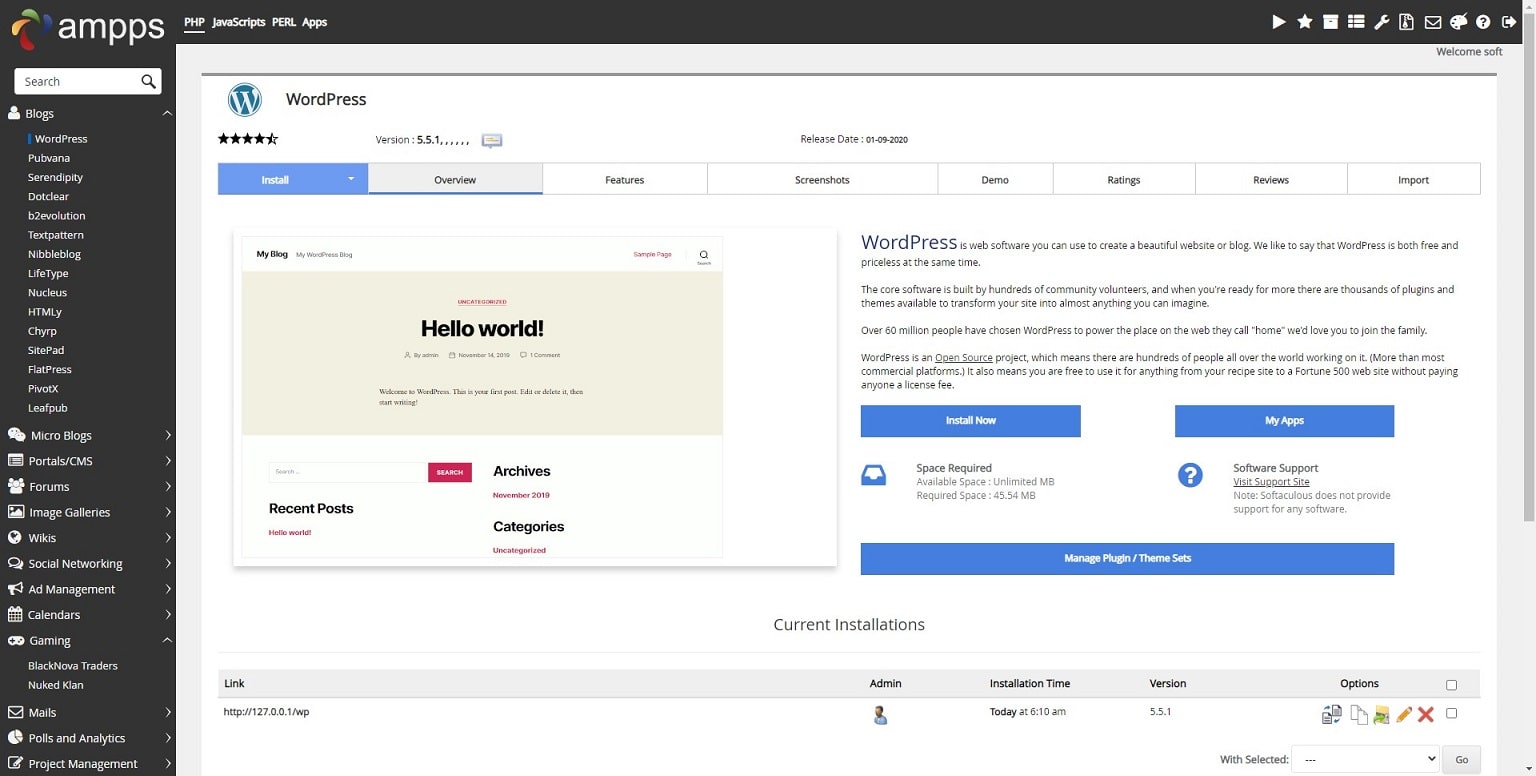The image size is (1536, 776).
Task: Click the clone pages icon for wp installation
Action: point(1359,714)
